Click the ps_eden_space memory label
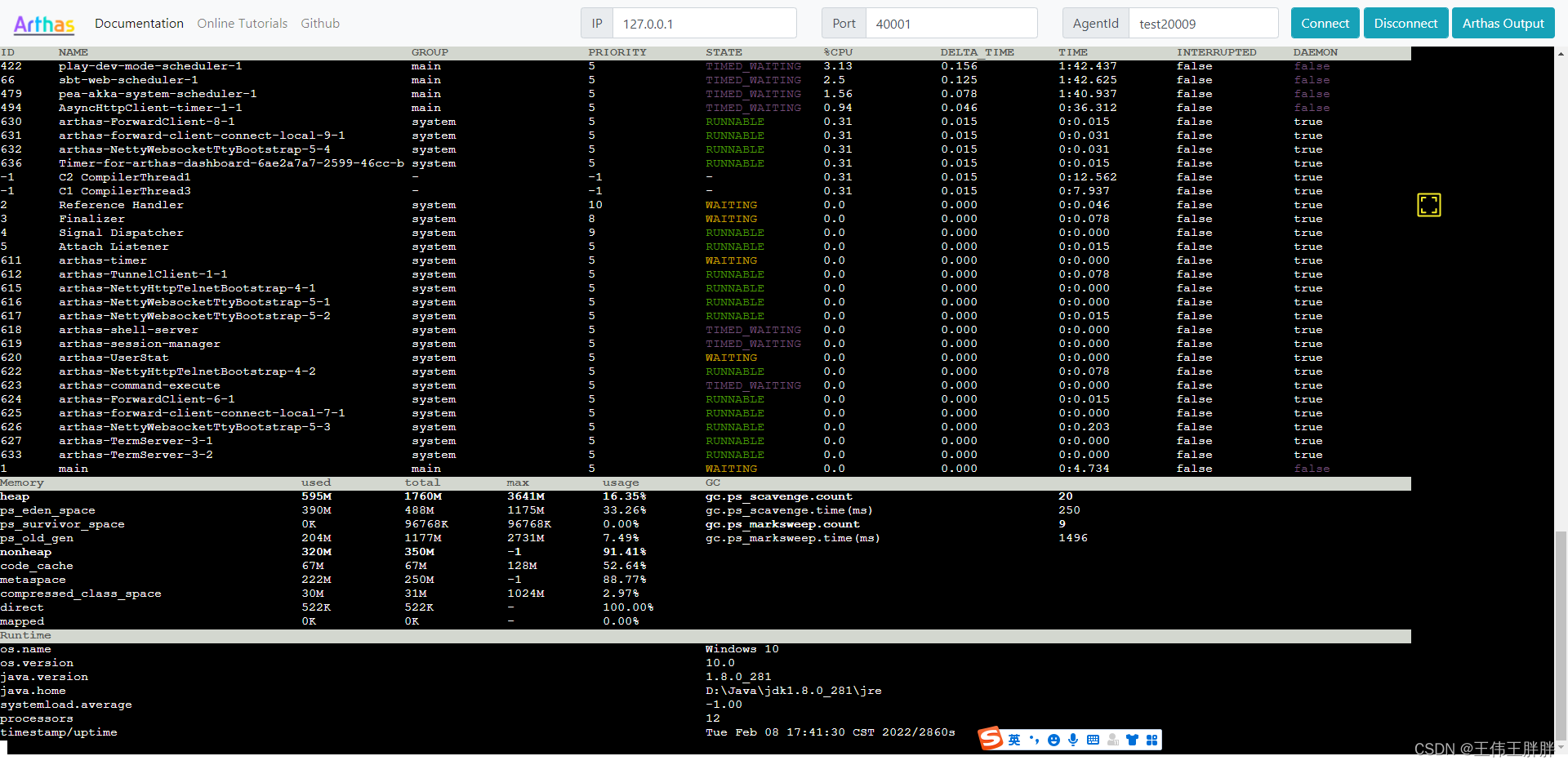Image resolution: width=1568 pixels, height=765 pixels. pos(47,510)
